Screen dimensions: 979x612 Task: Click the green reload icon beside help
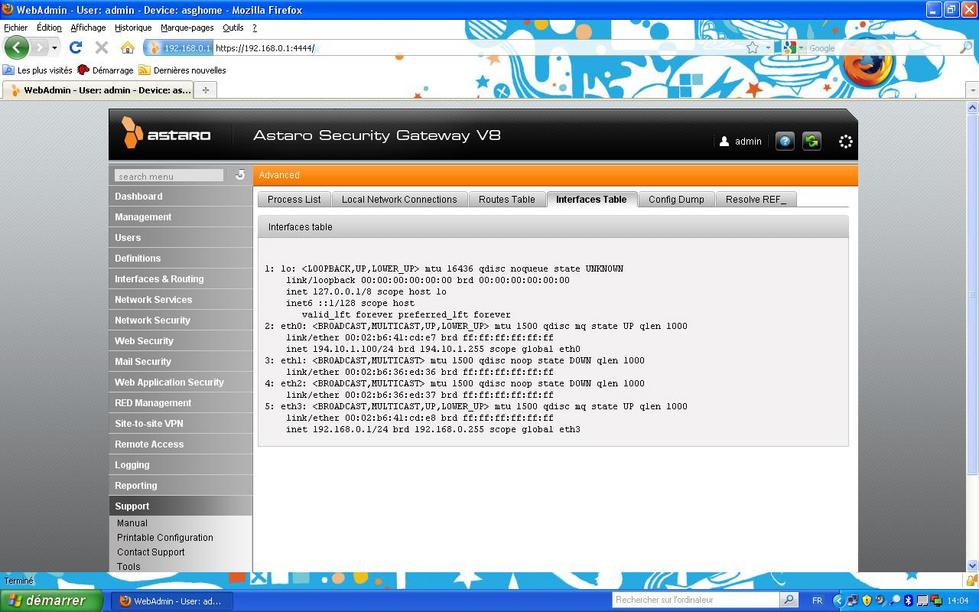click(x=811, y=141)
